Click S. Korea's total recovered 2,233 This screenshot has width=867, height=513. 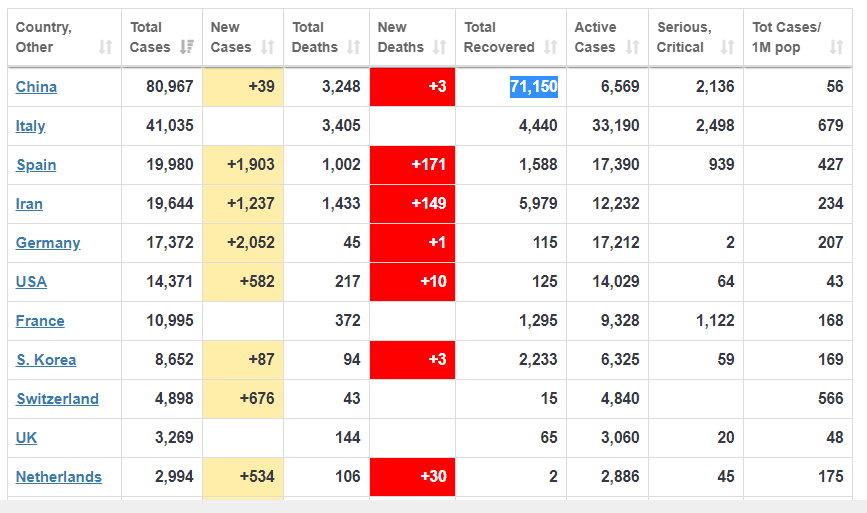pos(538,359)
